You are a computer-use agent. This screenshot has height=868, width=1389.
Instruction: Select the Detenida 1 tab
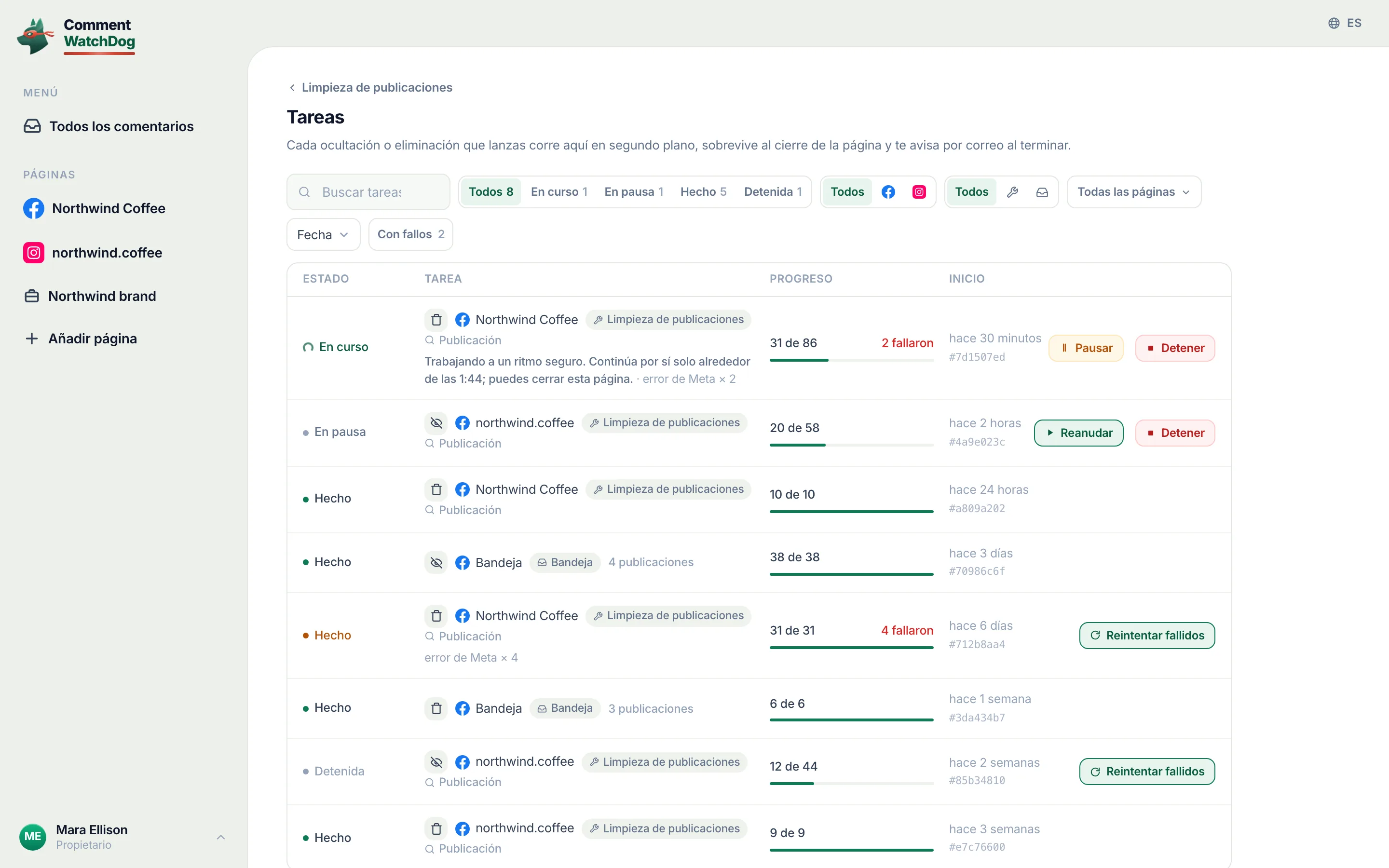[x=773, y=192]
